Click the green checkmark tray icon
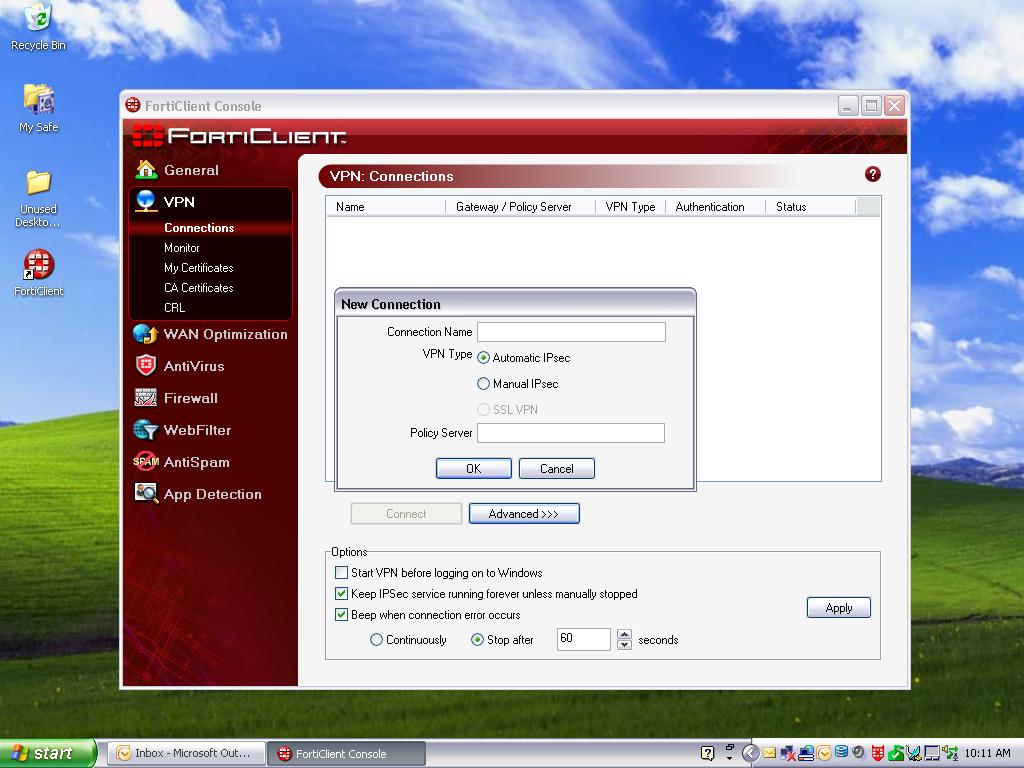This screenshot has height=768, width=1024. [896, 753]
